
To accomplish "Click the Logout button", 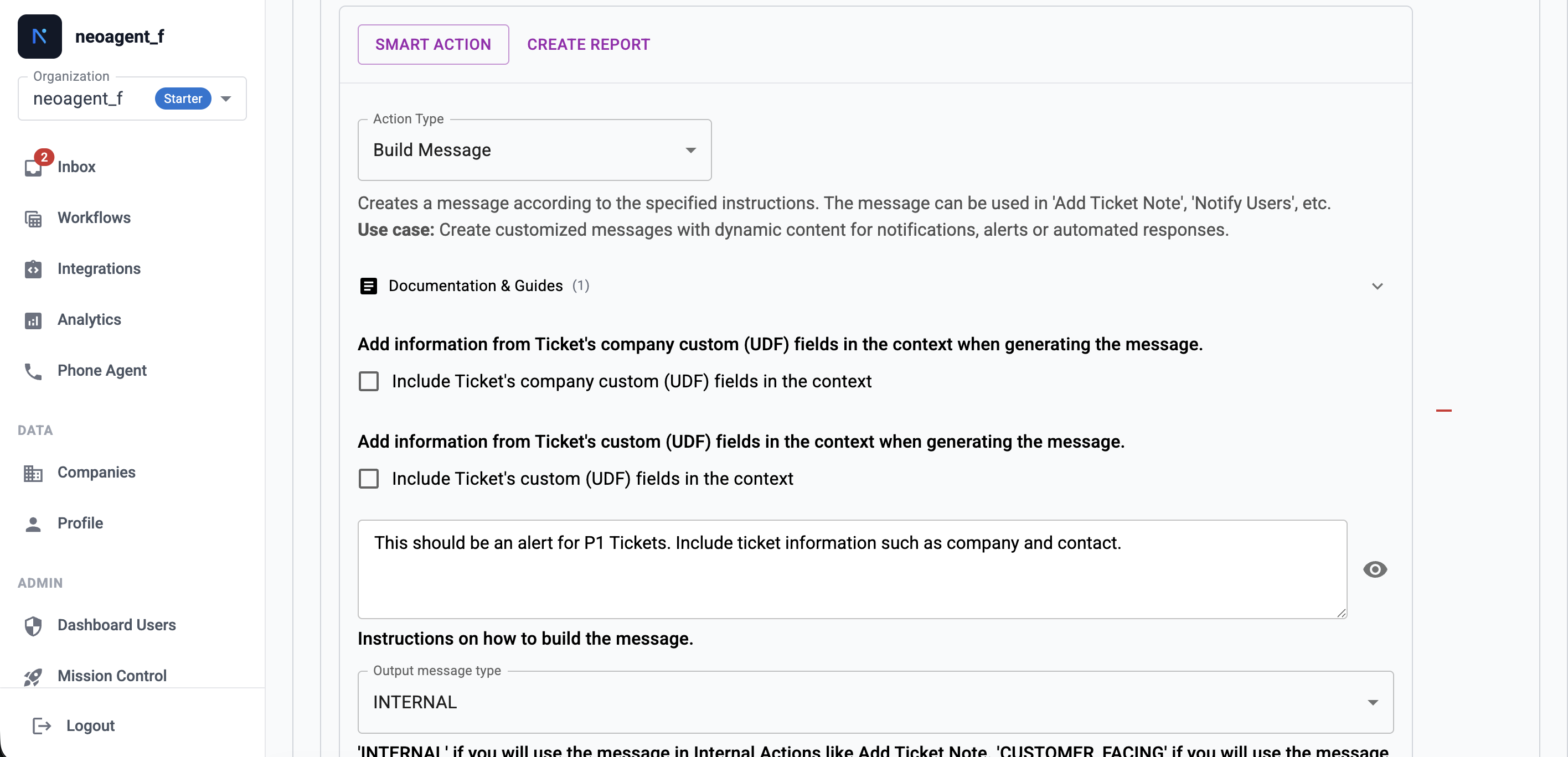I will tap(90, 725).
